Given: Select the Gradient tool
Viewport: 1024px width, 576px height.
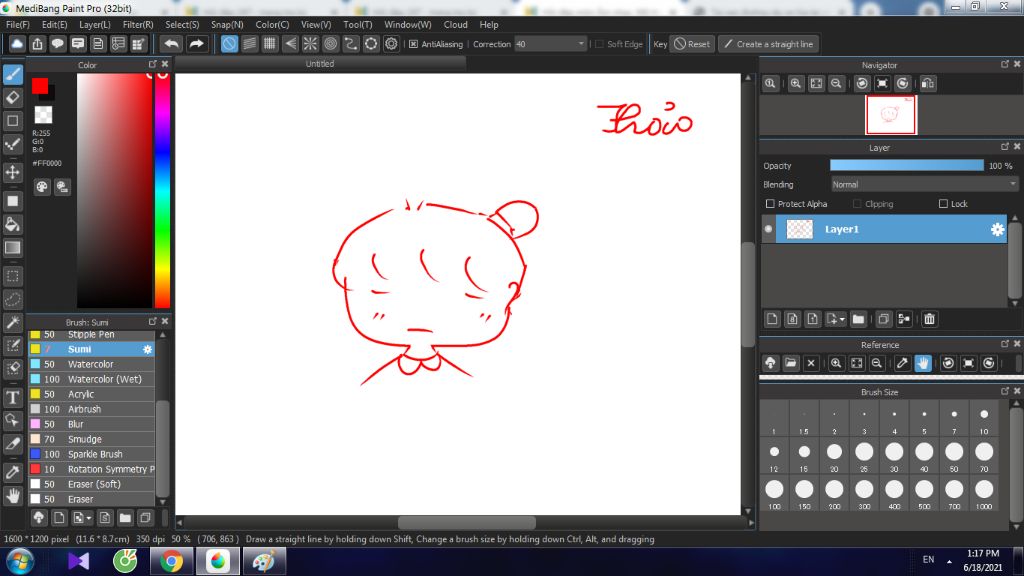Looking at the screenshot, I should point(12,248).
